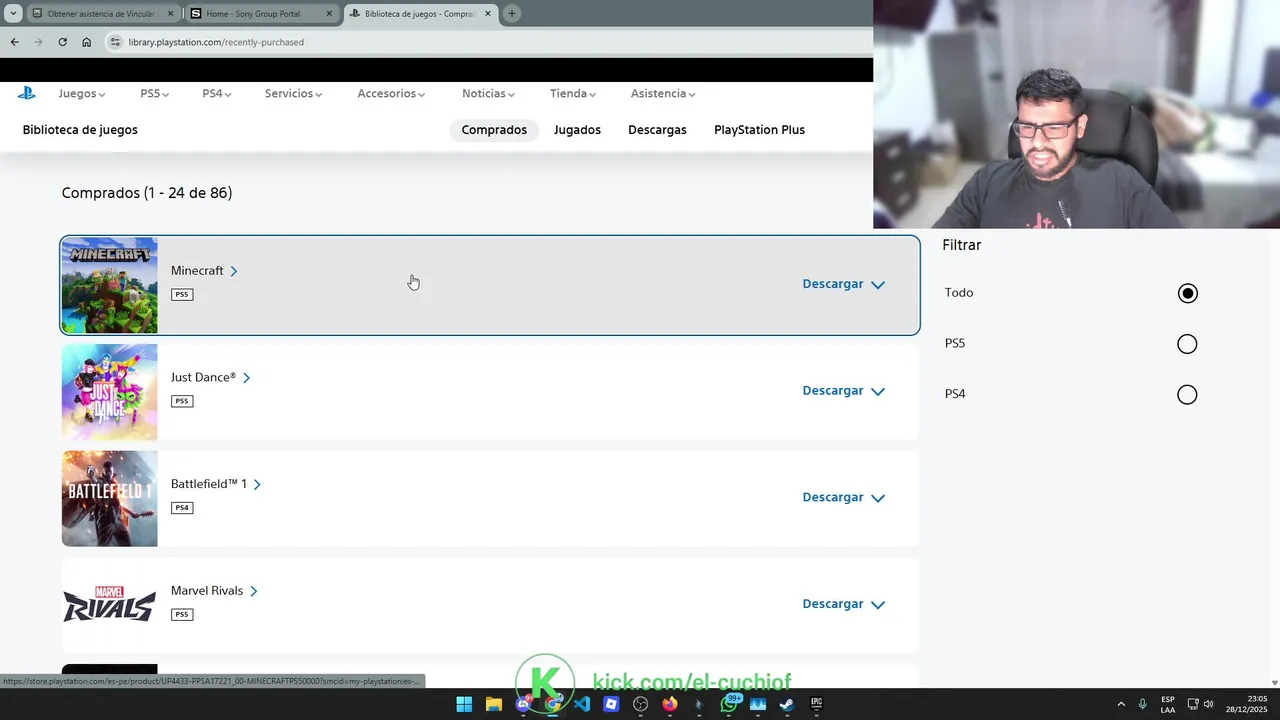The width and height of the screenshot is (1280, 720).
Task: Switch to the Descargas tab
Action: 657,130
